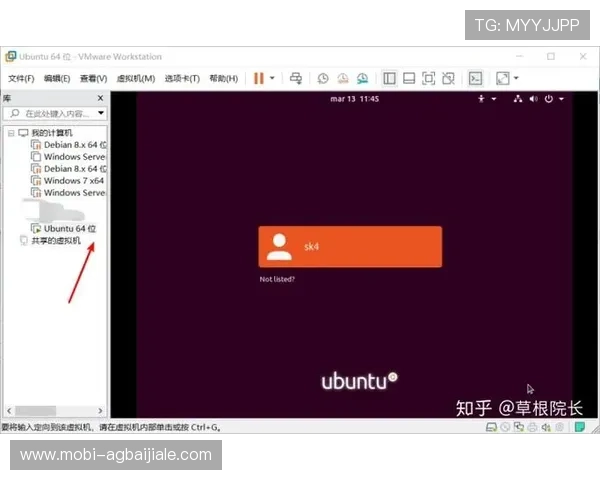Click the hard disk status bar icon
The height and width of the screenshot is (480, 600).
pos(491,427)
